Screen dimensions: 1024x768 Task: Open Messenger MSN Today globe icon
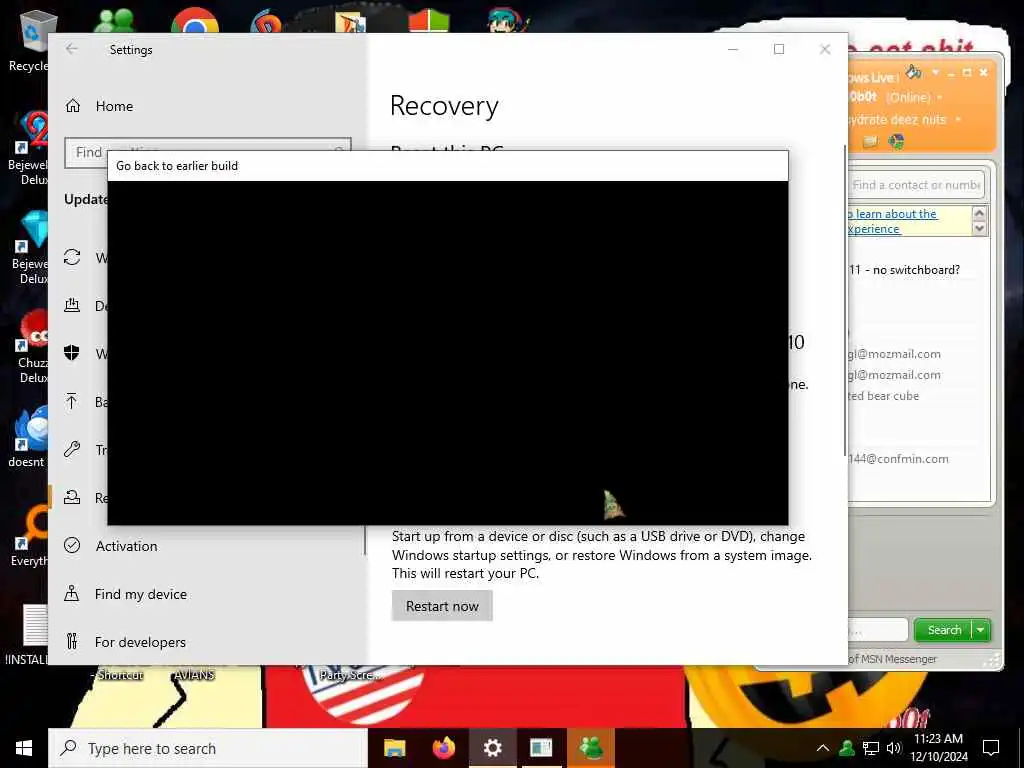897,141
